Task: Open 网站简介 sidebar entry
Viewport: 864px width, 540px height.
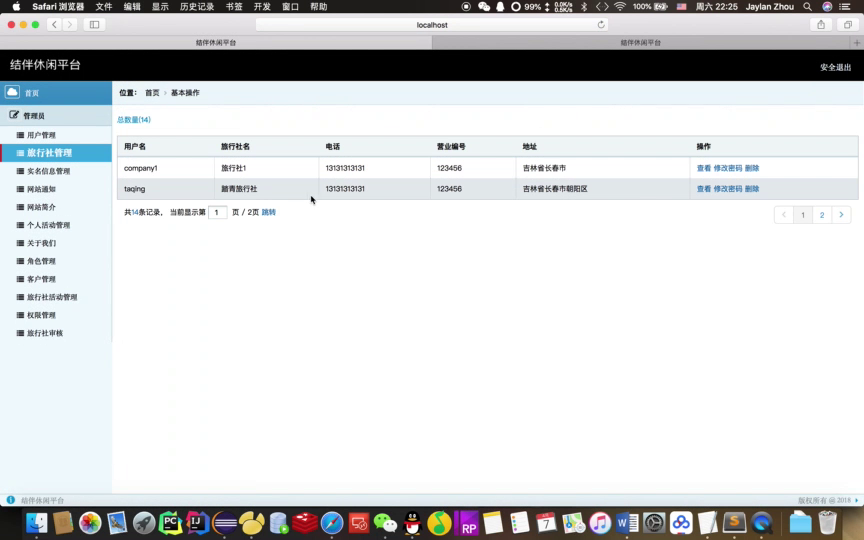Action: tap(41, 207)
